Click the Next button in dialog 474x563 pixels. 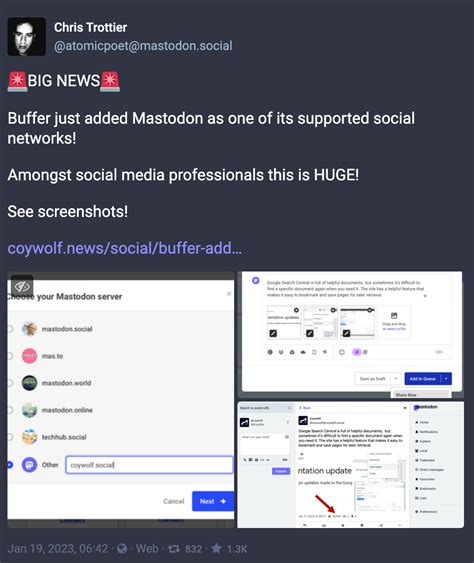[213, 501]
